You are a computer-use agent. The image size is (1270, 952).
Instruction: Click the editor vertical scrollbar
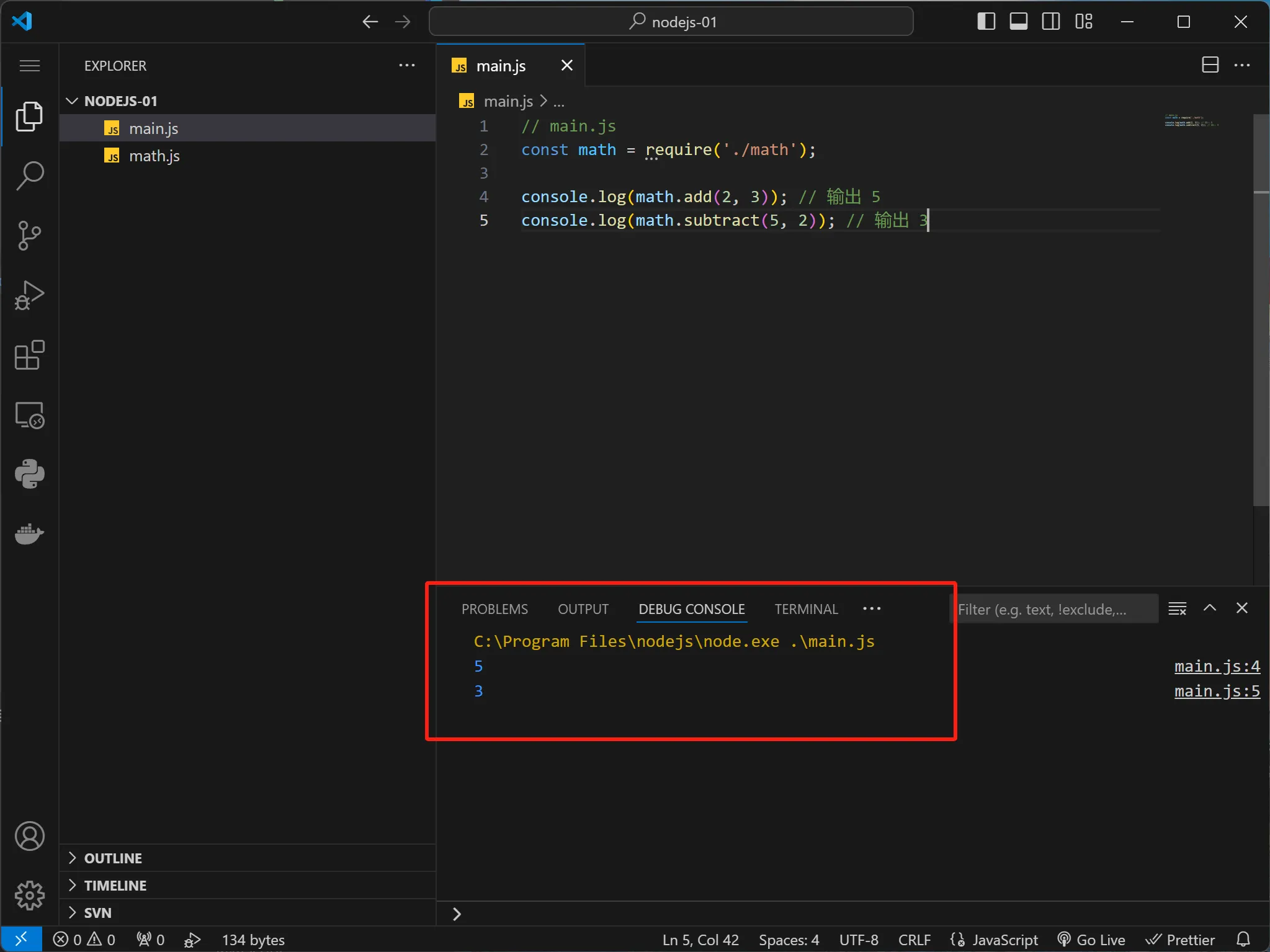1261,310
